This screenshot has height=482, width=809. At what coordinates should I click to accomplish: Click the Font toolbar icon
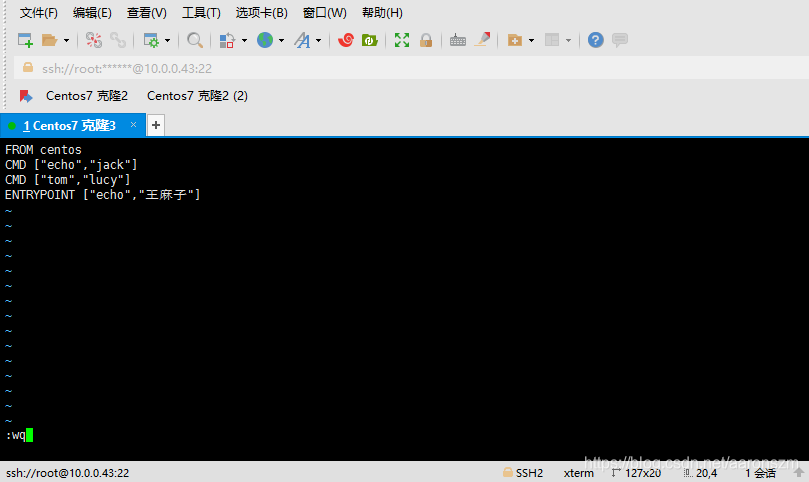(x=302, y=40)
